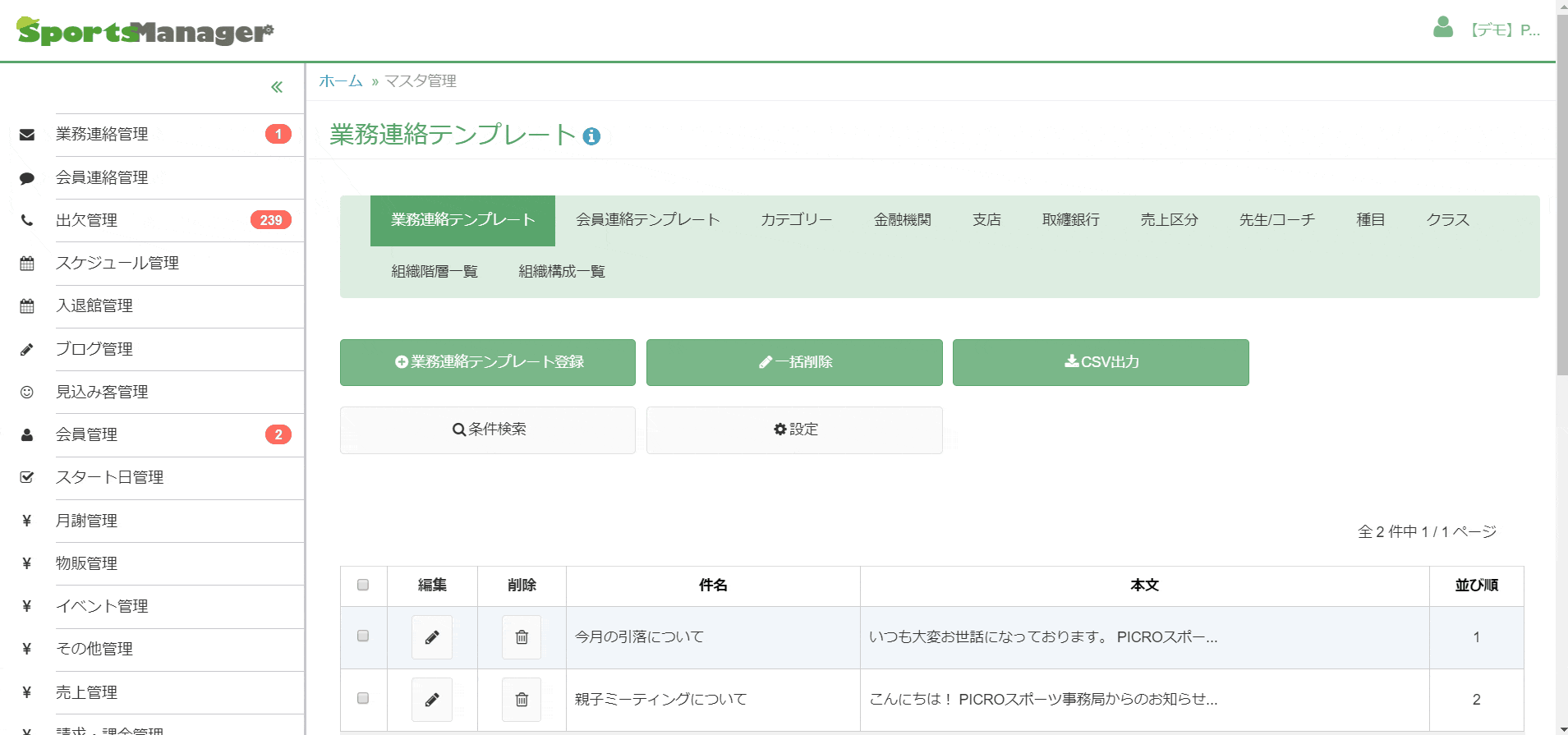Screen dimensions: 1568x735
Task: Open the 金融機関 tab
Action: click(x=903, y=220)
